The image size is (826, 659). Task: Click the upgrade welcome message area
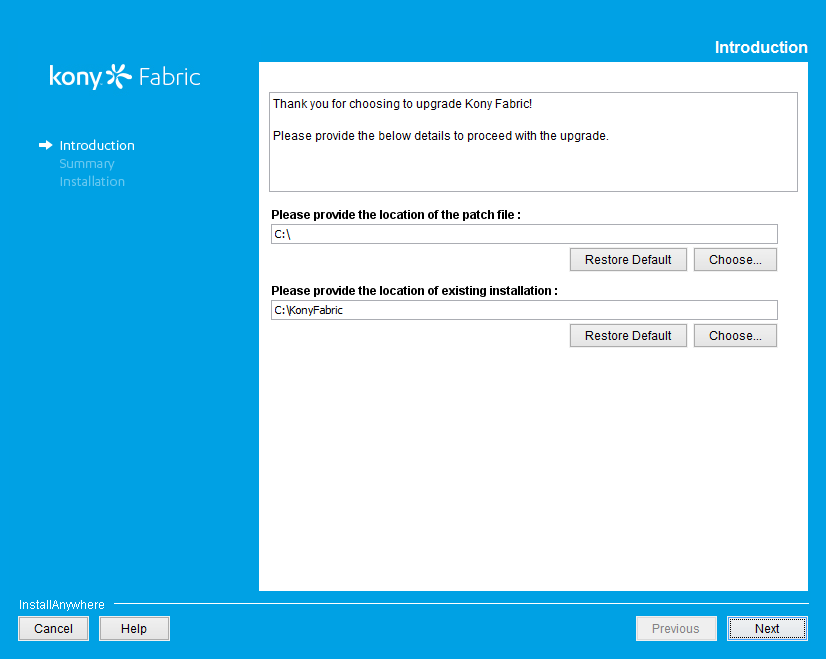pos(533,141)
